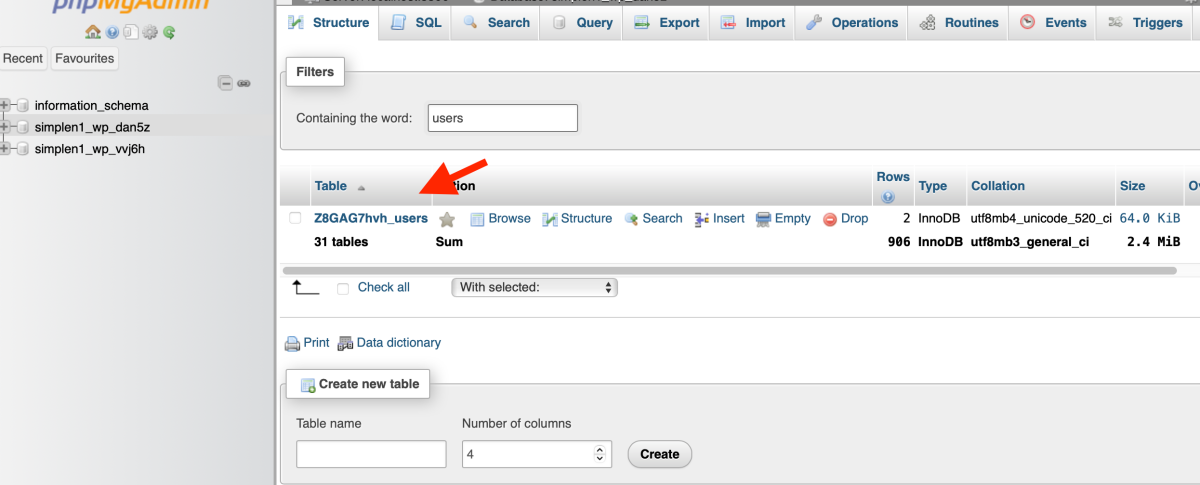Viewport: 1200px width, 485px height.
Task: Click the Rows column help icon
Action: pos(887,197)
